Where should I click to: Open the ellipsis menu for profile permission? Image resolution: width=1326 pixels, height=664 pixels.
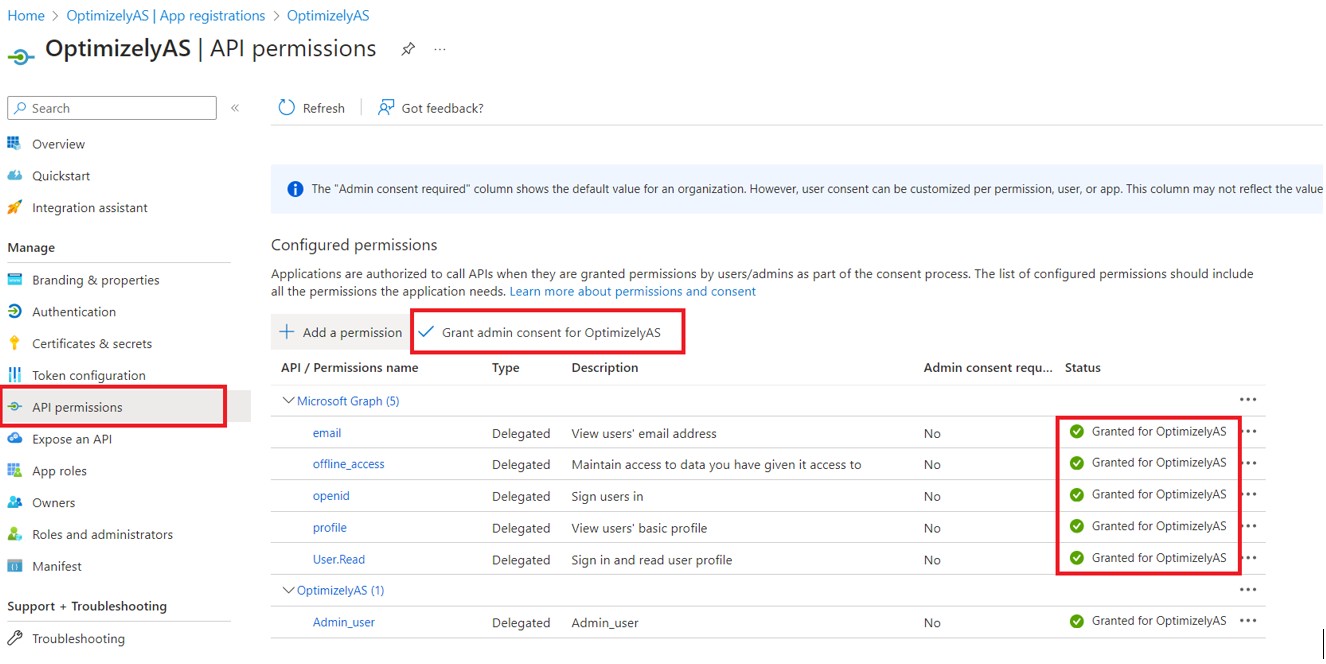tap(1248, 526)
